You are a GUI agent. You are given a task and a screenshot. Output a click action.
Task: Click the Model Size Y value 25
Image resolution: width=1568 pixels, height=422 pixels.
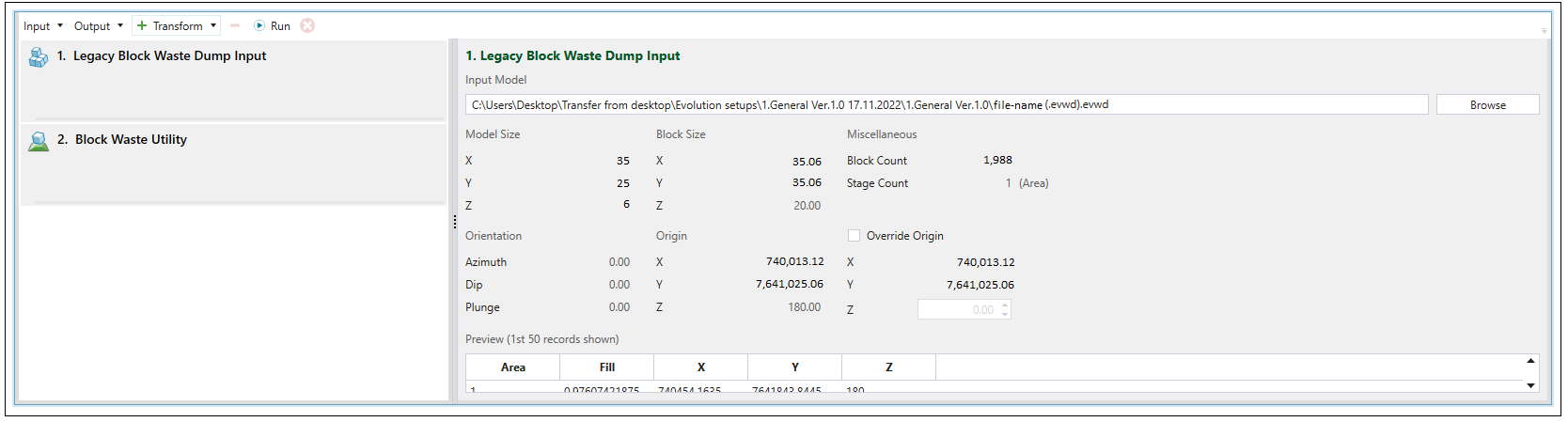623,183
